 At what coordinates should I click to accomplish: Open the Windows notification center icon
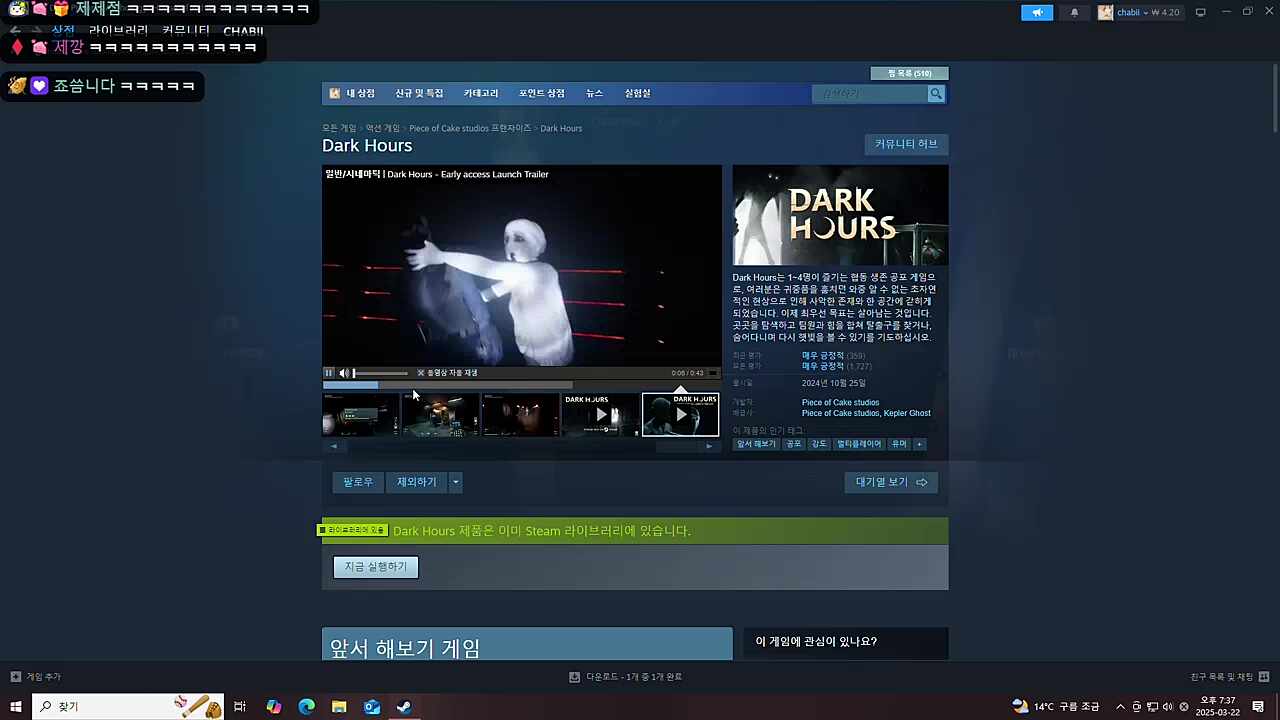[x=1258, y=707]
